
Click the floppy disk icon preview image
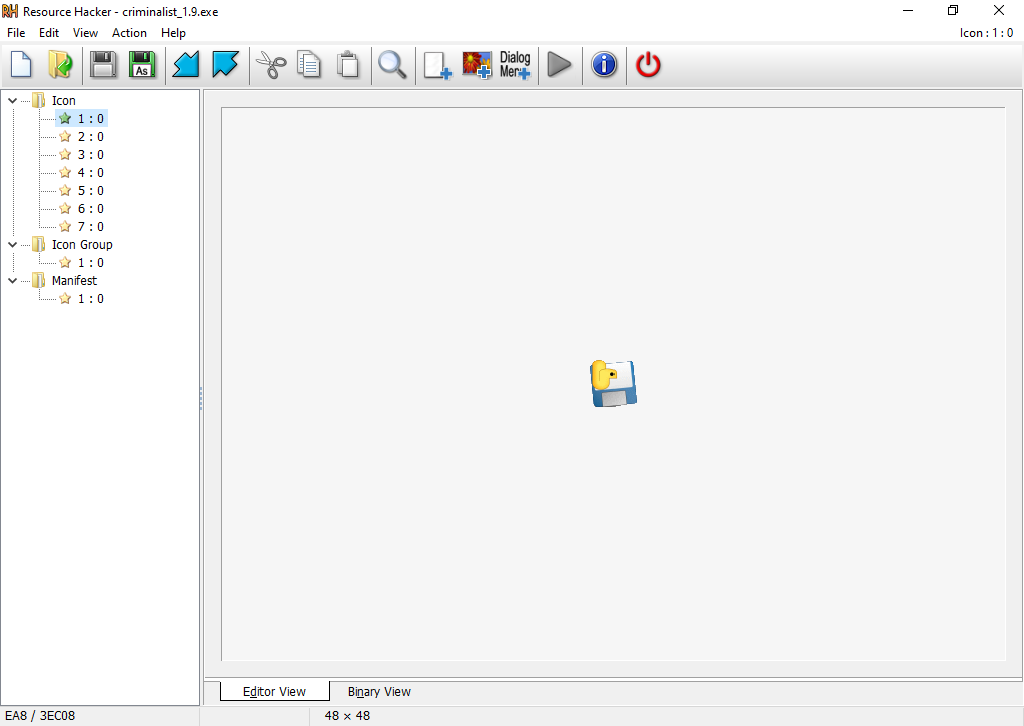[613, 384]
